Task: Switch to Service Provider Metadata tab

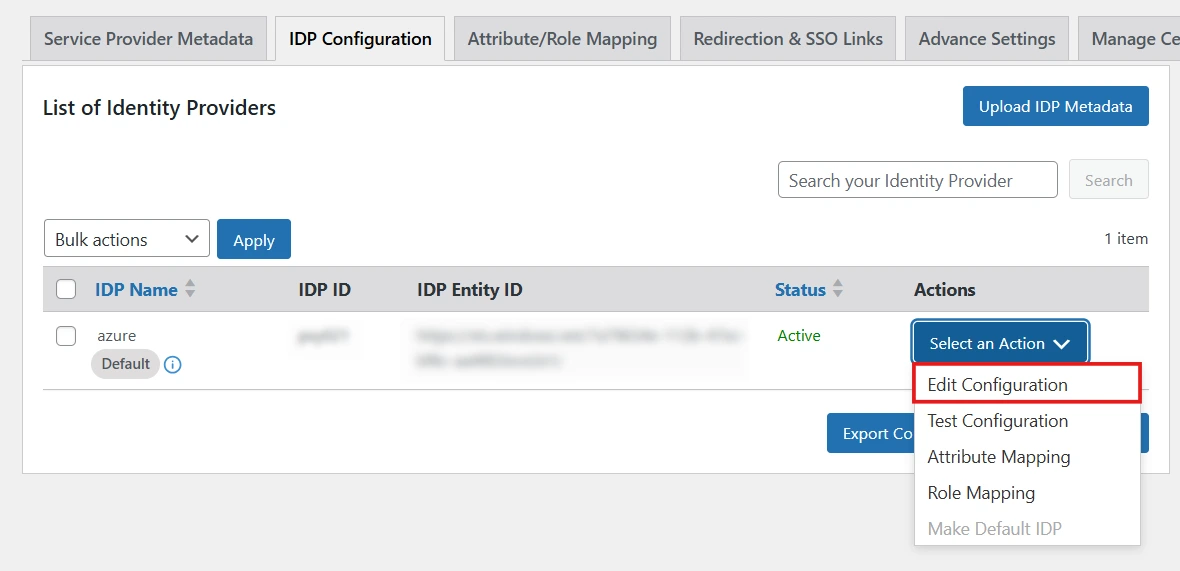Action: 148,39
